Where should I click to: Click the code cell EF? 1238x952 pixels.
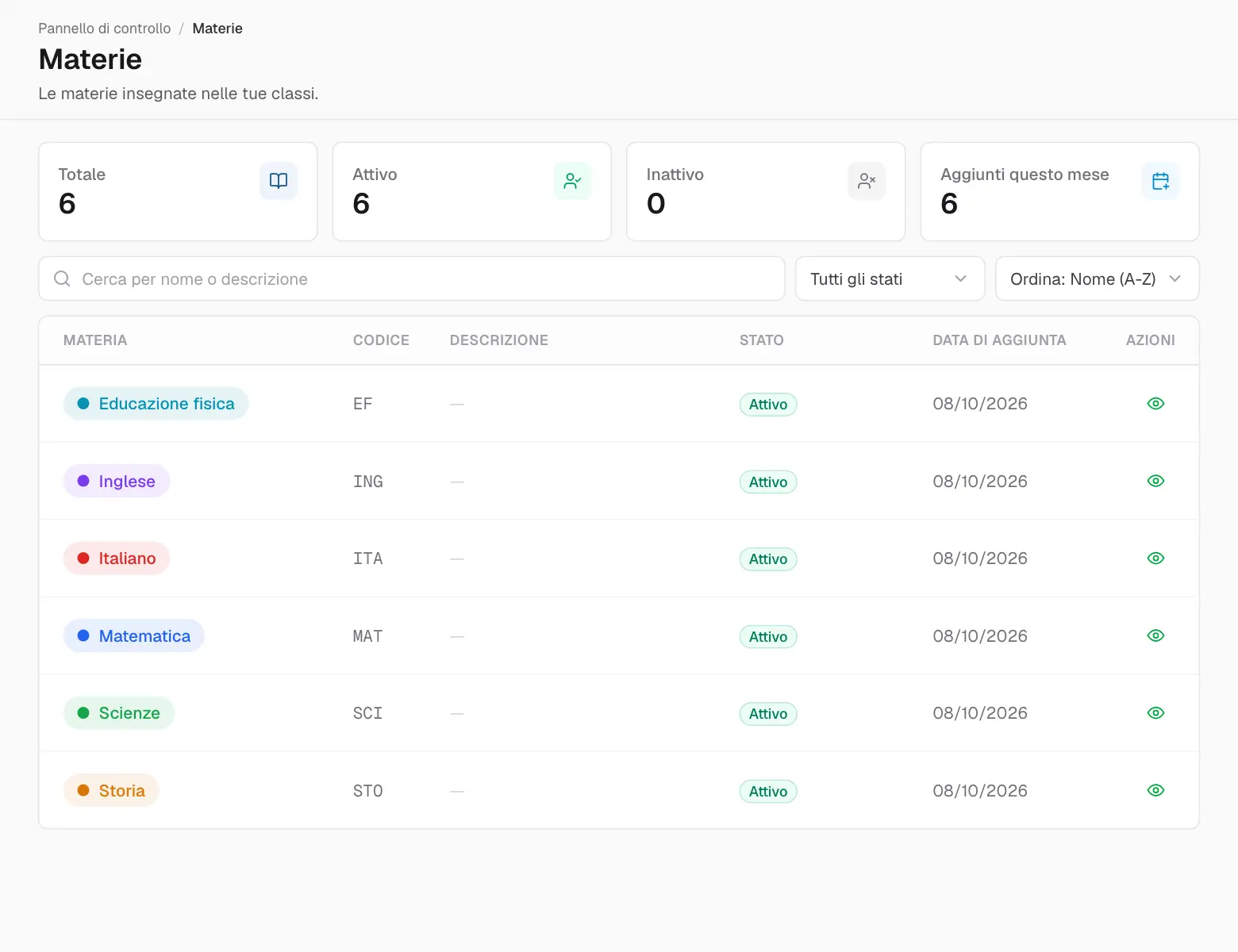363,404
